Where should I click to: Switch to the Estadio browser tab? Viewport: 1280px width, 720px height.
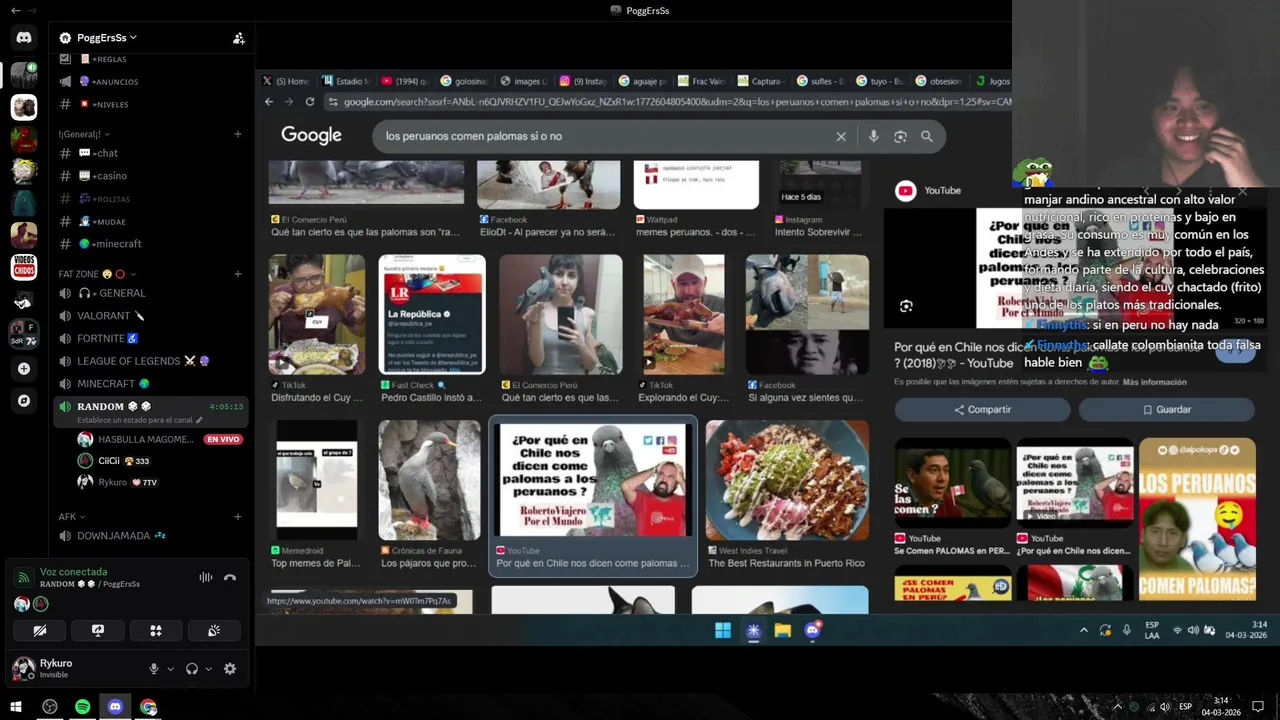pos(346,81)
